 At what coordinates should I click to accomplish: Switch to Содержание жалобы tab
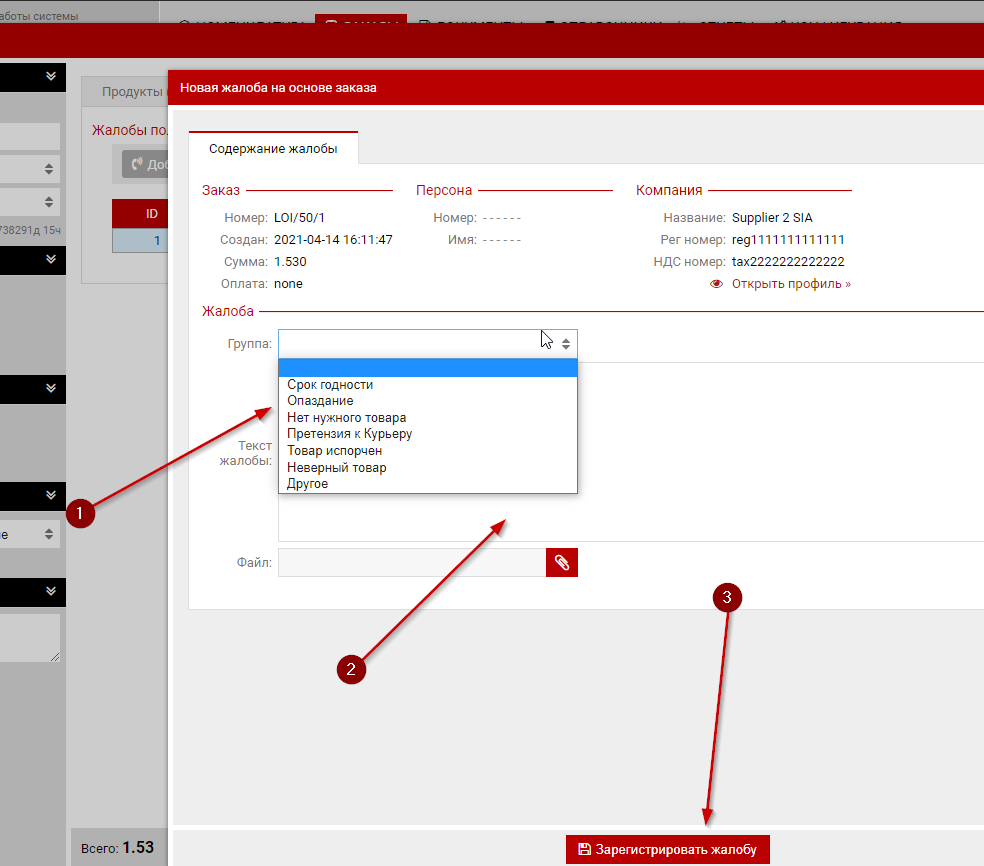(273, 148)
